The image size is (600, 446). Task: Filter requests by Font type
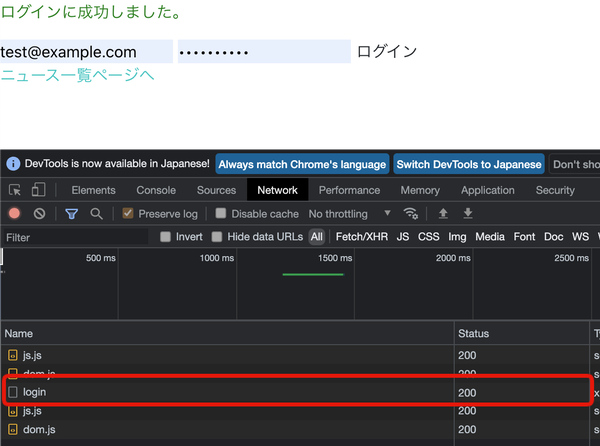point(524,237)
